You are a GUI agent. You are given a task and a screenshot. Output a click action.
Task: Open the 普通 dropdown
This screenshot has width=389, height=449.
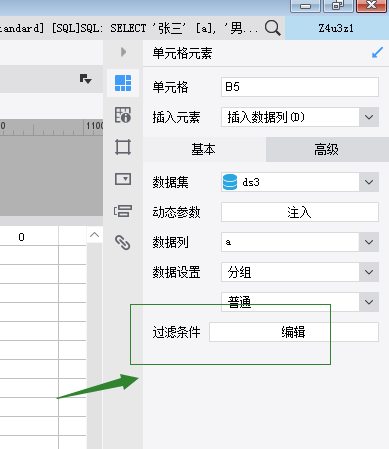click(x=369, y=302)
